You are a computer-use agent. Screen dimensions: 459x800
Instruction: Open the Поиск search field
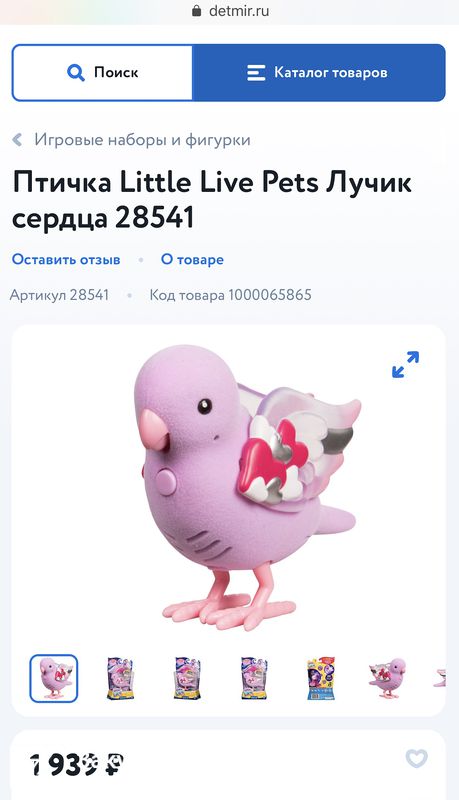103,72
